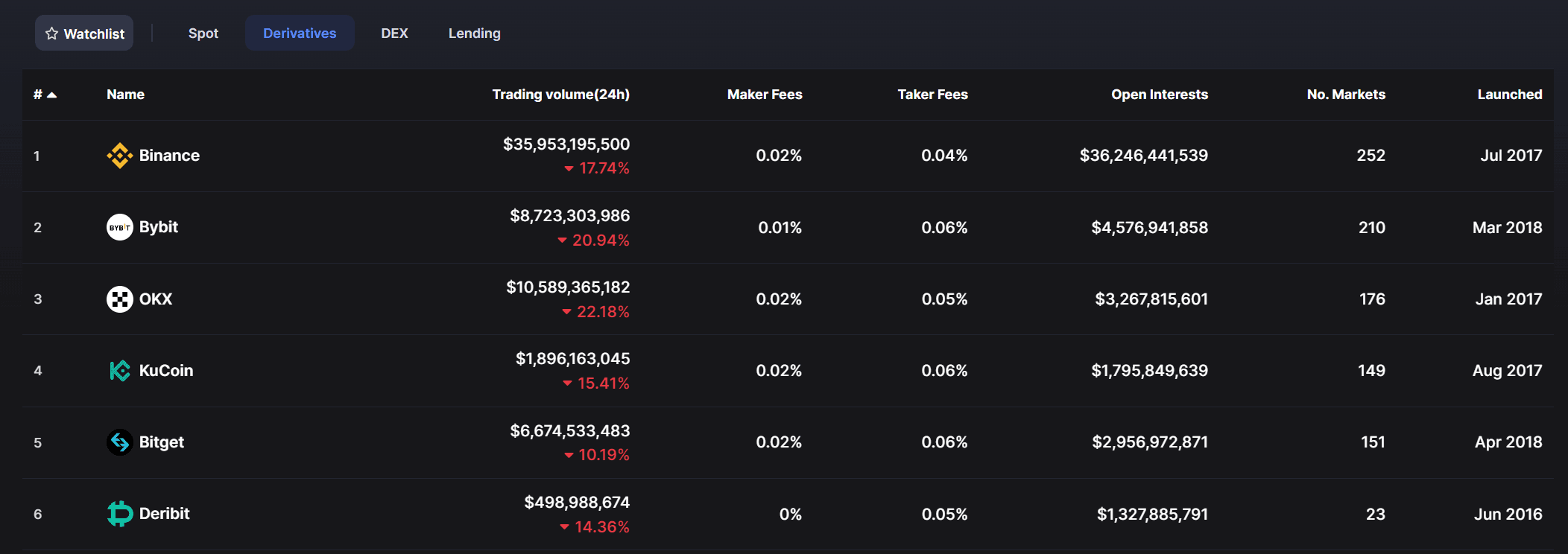The height and width of the screenshot is (554, 1568).
Task: Click open interest $1,327,885,791
Action: 1152,515
